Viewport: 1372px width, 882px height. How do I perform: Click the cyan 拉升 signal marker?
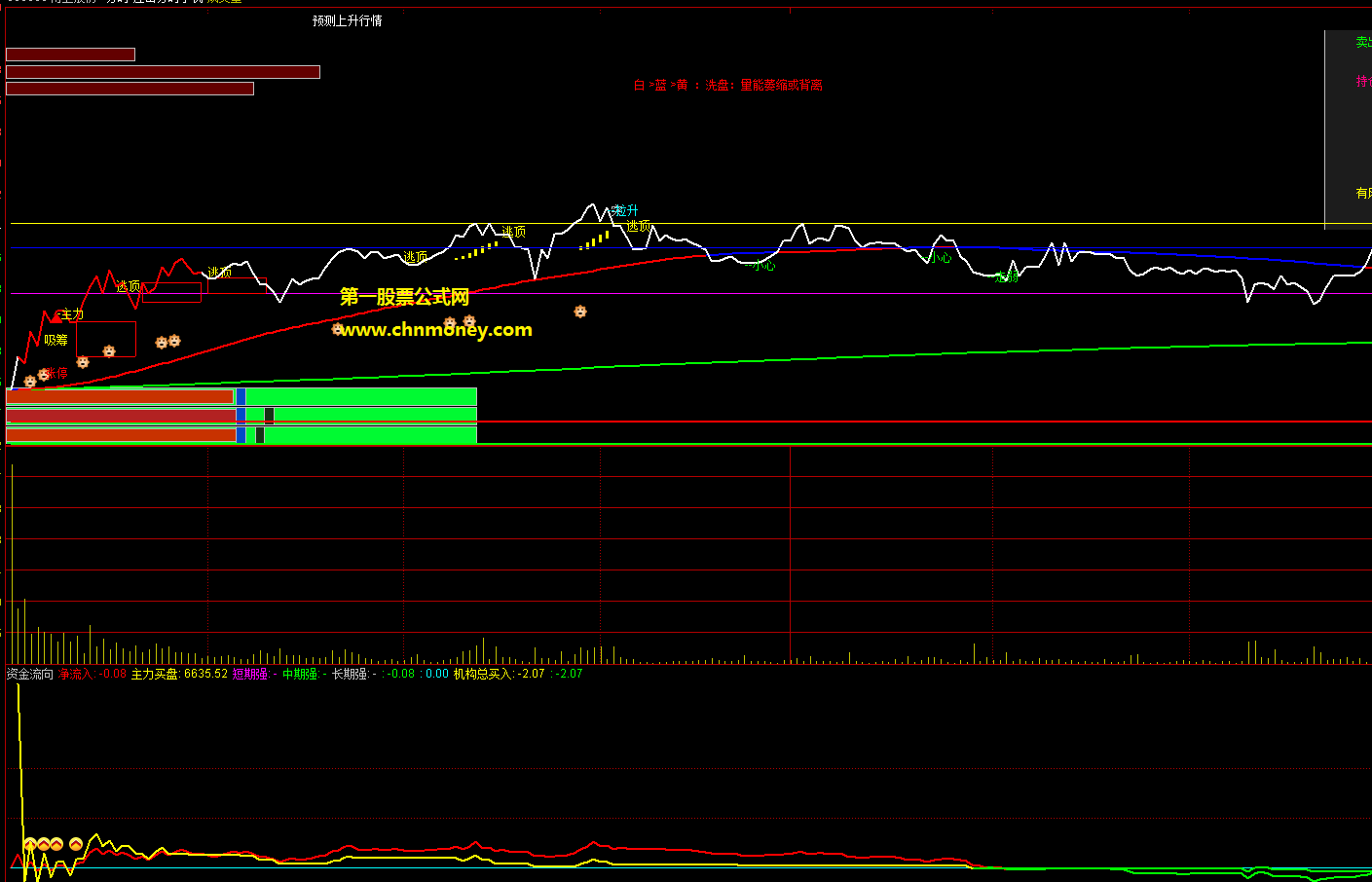click(x=625, y=210)
